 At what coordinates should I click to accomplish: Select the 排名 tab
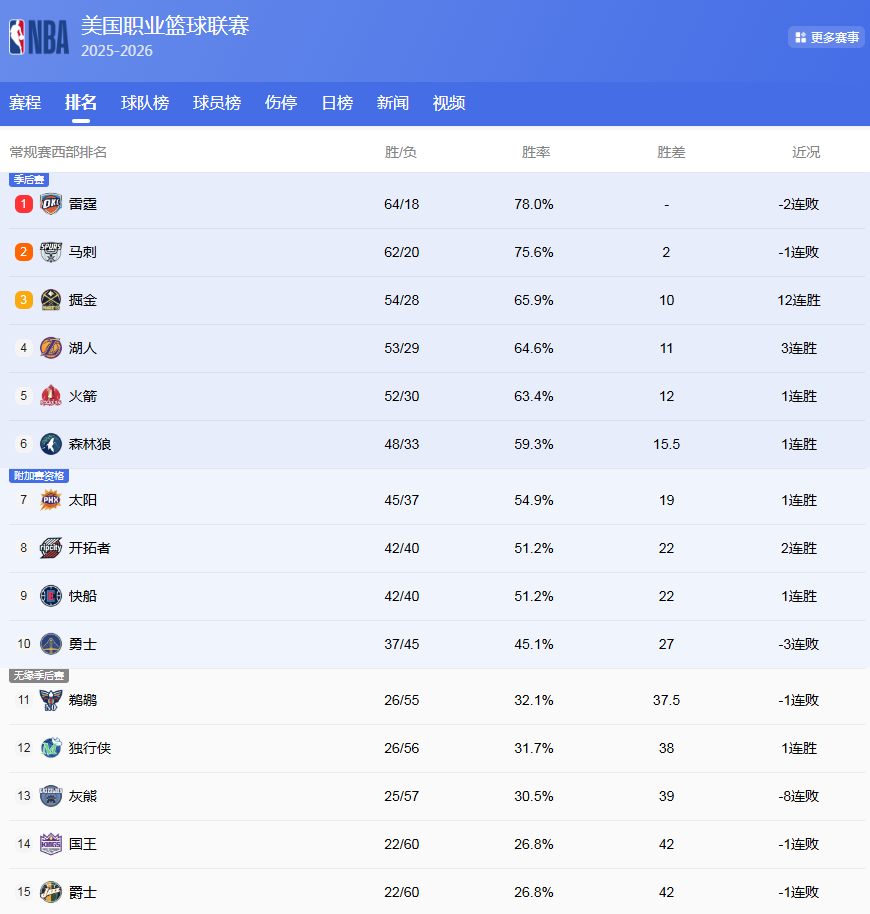point(80,103)
